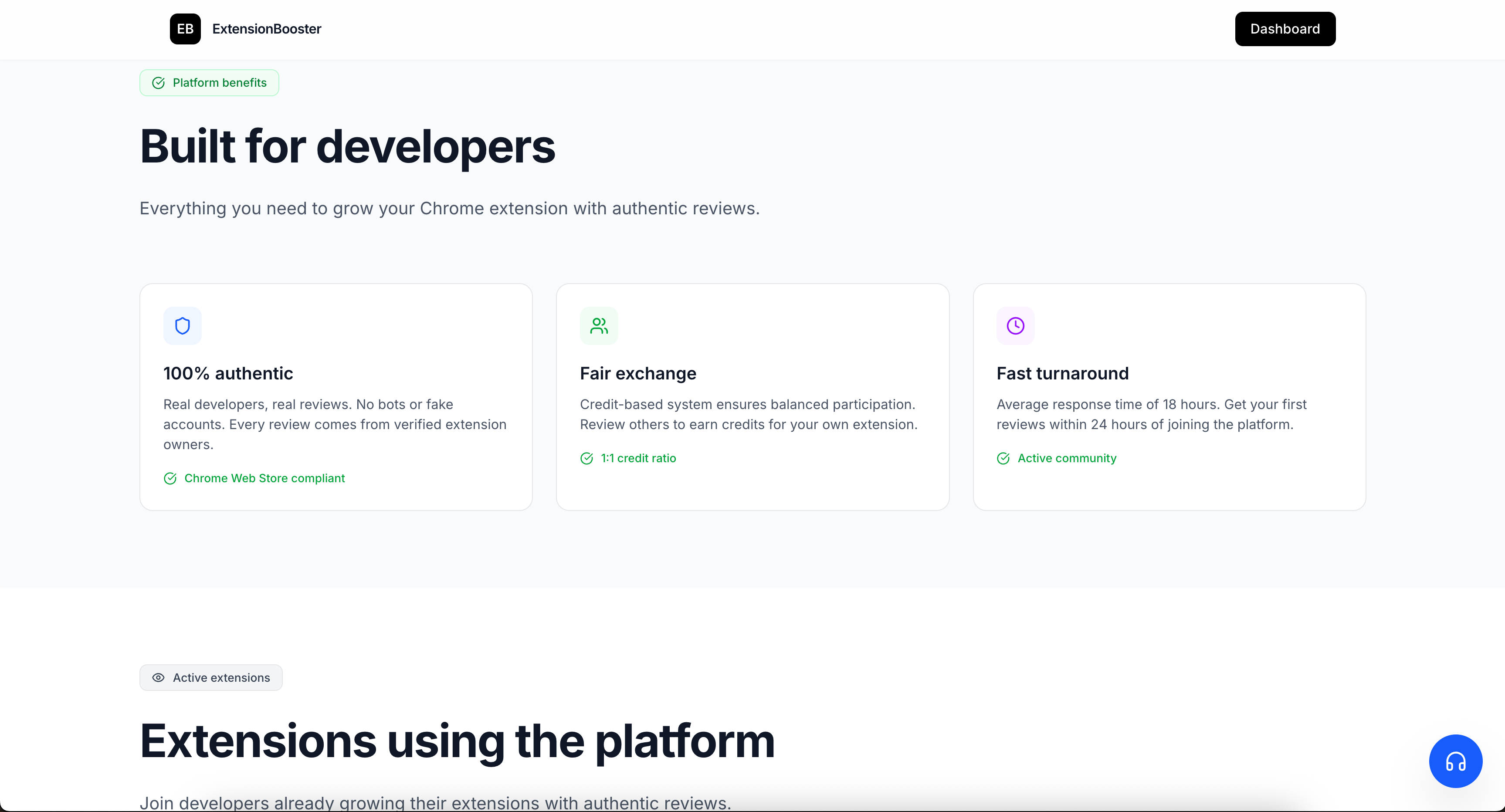
Task: Click the 100% authentic card heading
Action: point(228,373)
